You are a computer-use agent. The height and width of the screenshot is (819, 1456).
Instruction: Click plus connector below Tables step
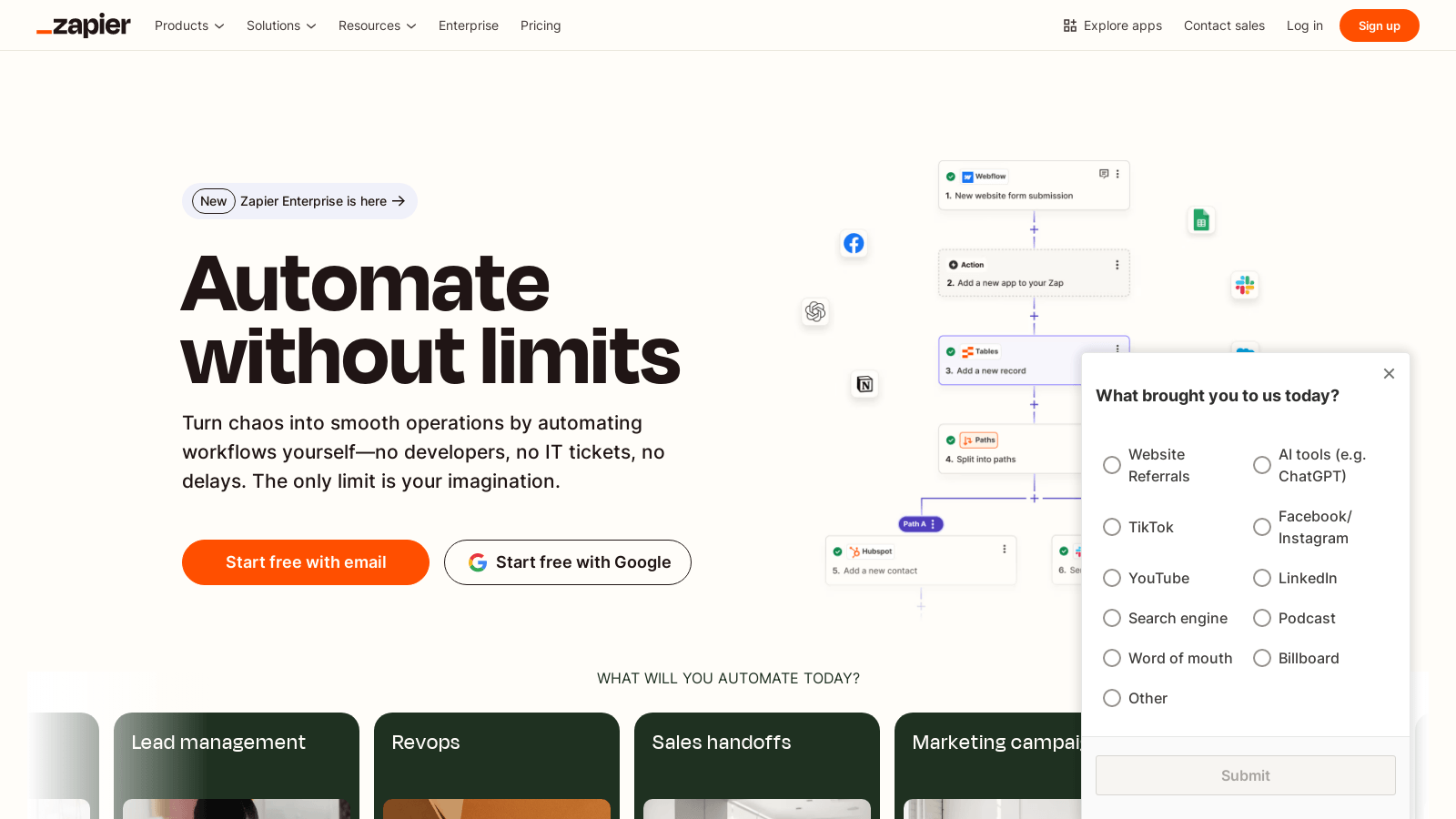click(1034, 404)
